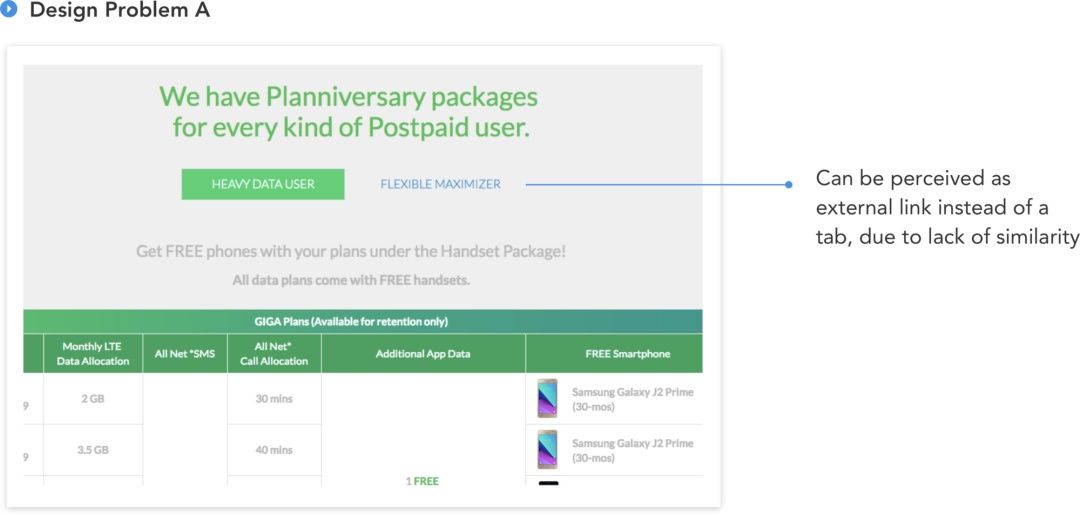The image size is (1080, 515).
Task: Click the GIGA Plans table header banner
Action: [x=363, y=322]
